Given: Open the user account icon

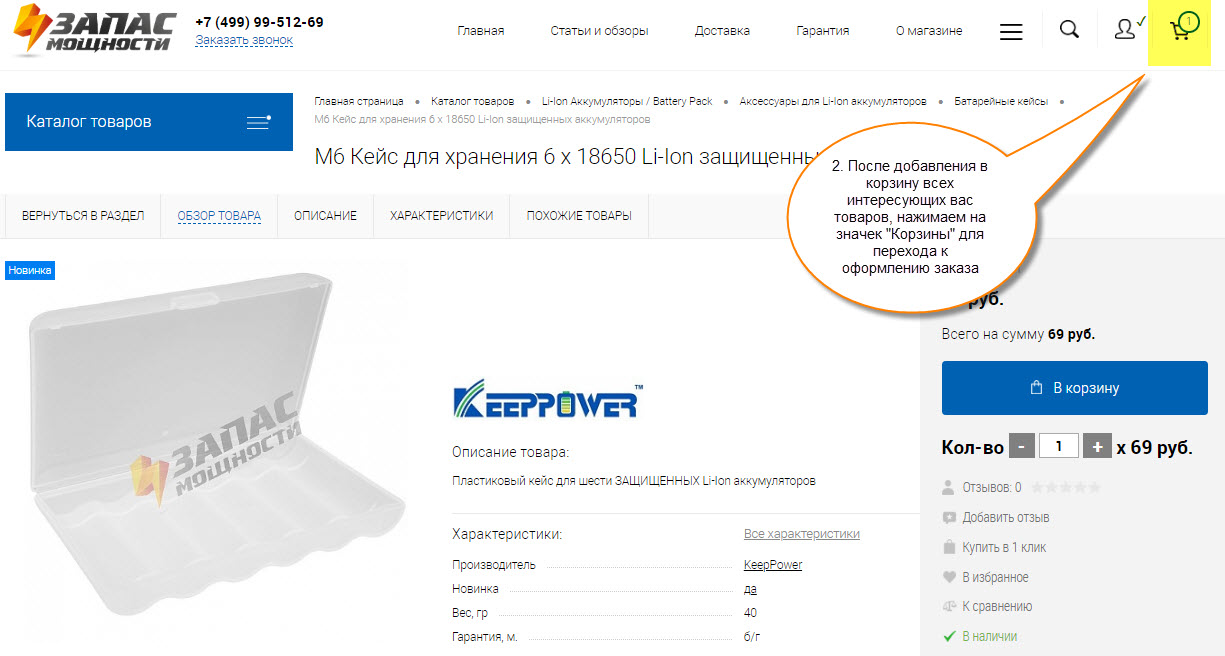Looking at the screenshot, I should pos(1126,29).
